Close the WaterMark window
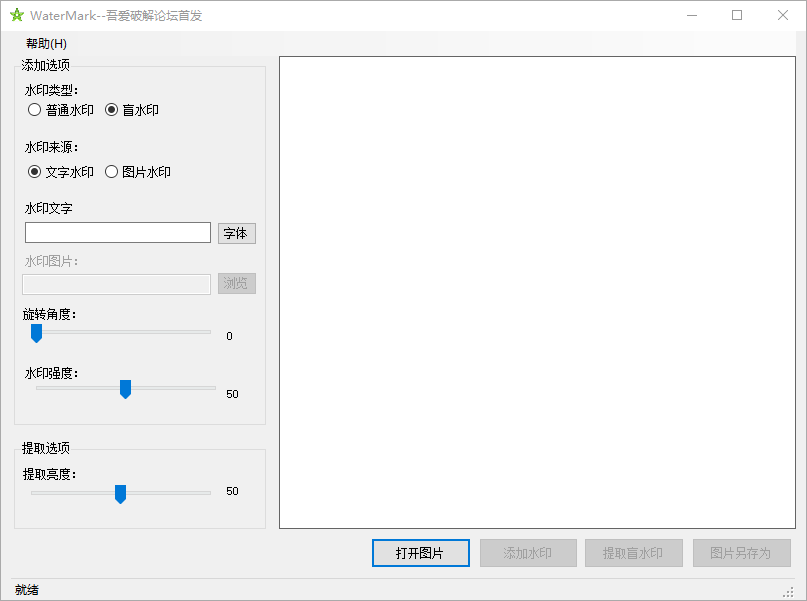The image size is (807, 601). pos(783,15)
